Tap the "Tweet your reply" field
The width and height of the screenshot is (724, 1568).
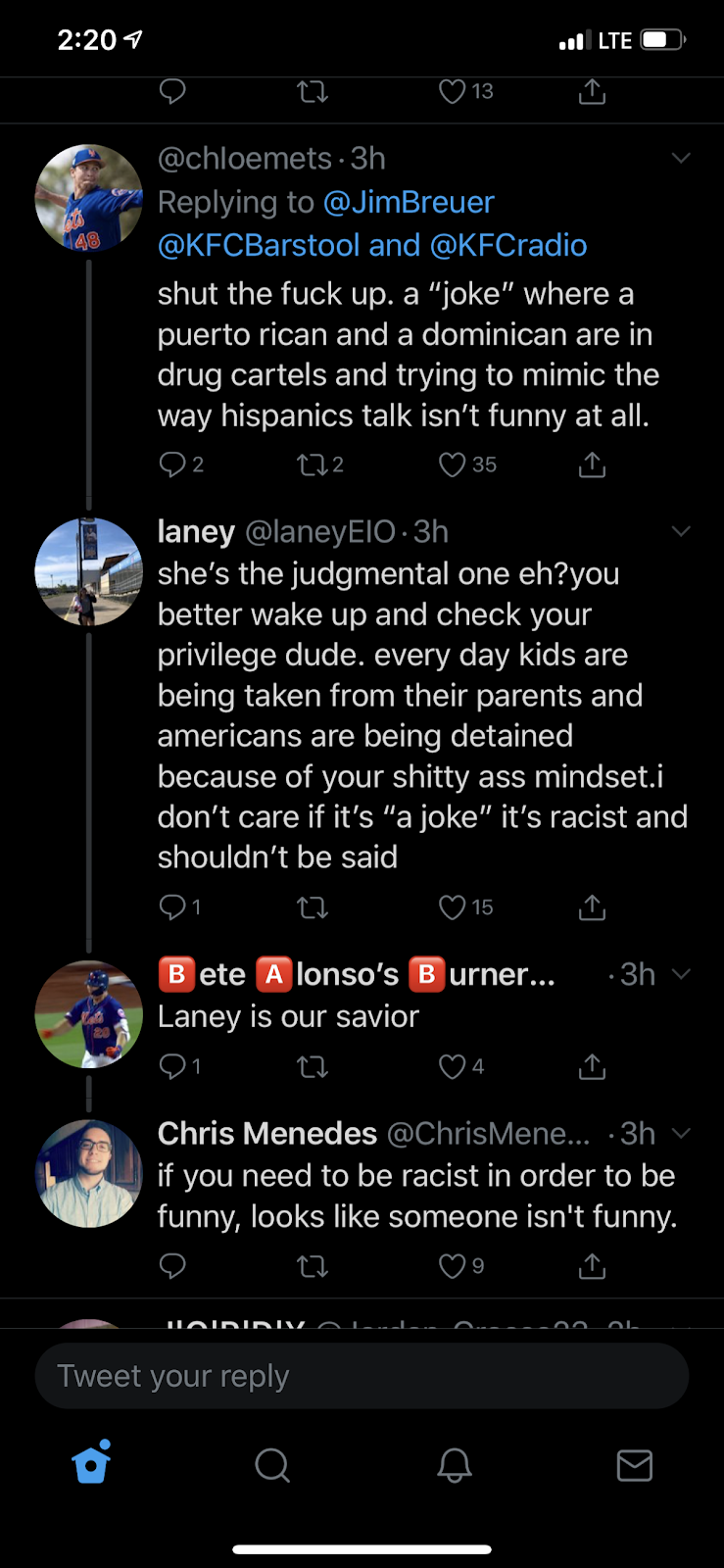point(362,1376)
